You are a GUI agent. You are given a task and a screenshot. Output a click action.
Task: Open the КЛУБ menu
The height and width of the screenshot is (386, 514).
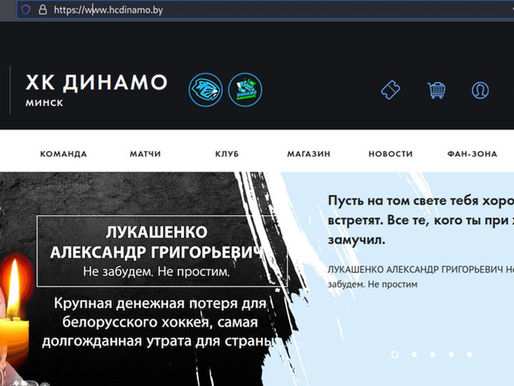[227, 154]
